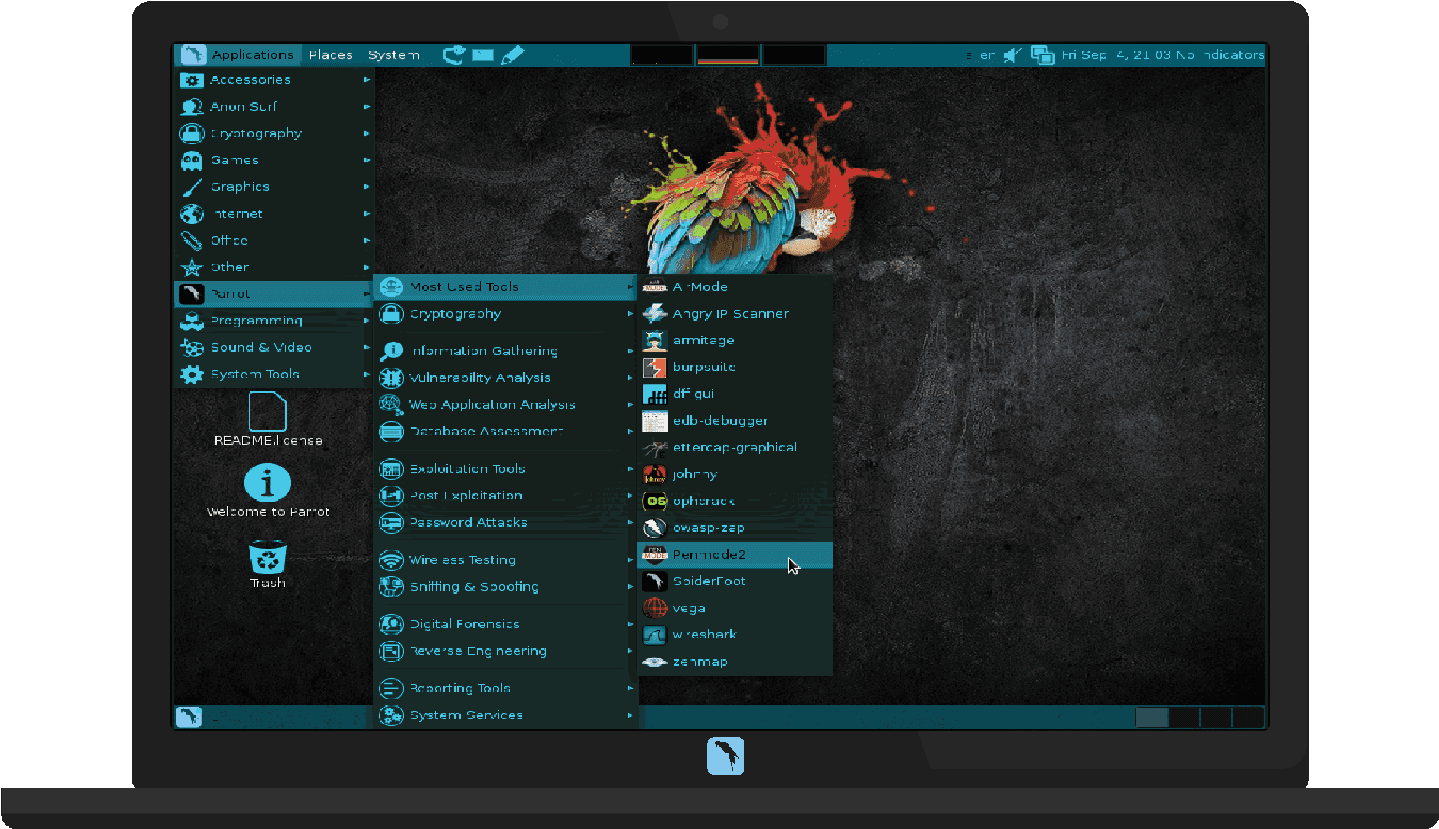Image resolution: width=1439 pixels, height=829 pixels.
Task: Expand Digital Forensics submenu
Action: [506, 624]
